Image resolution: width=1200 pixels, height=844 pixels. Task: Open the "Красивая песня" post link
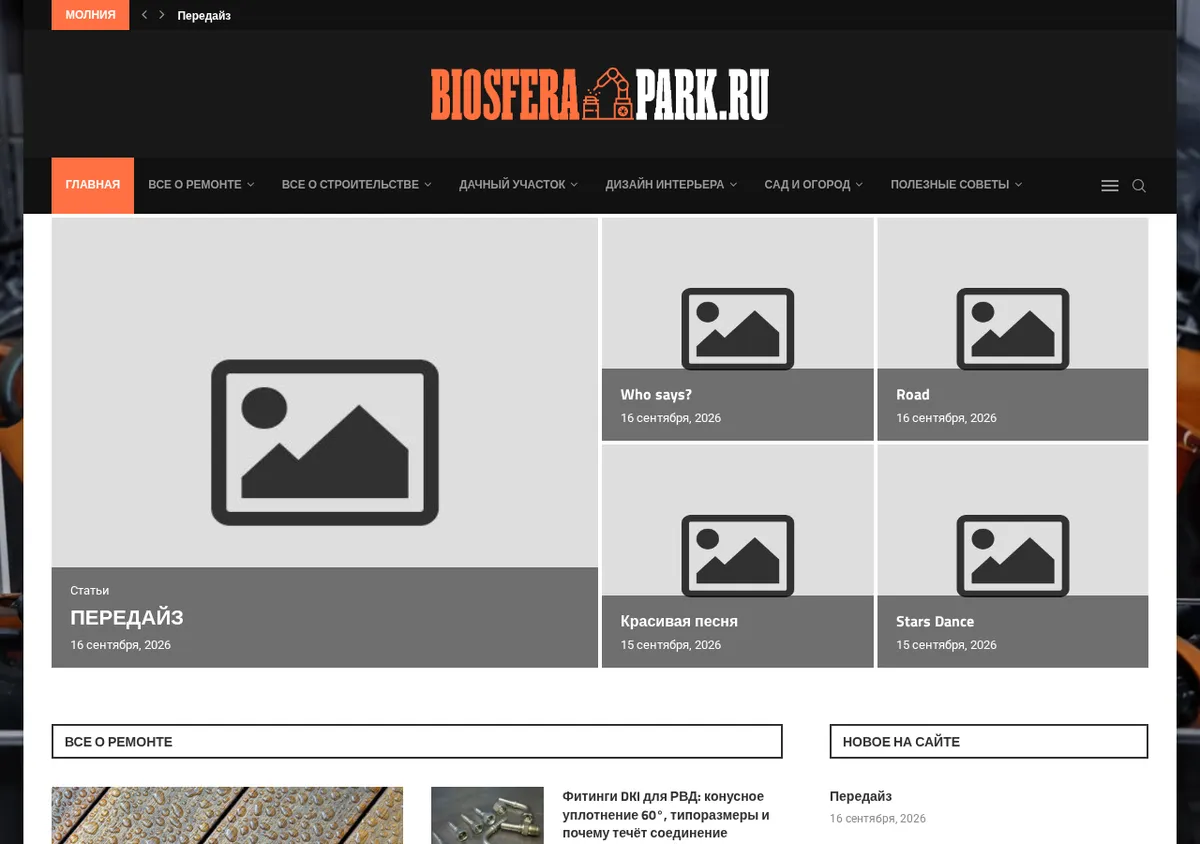[x=679, y=621]
